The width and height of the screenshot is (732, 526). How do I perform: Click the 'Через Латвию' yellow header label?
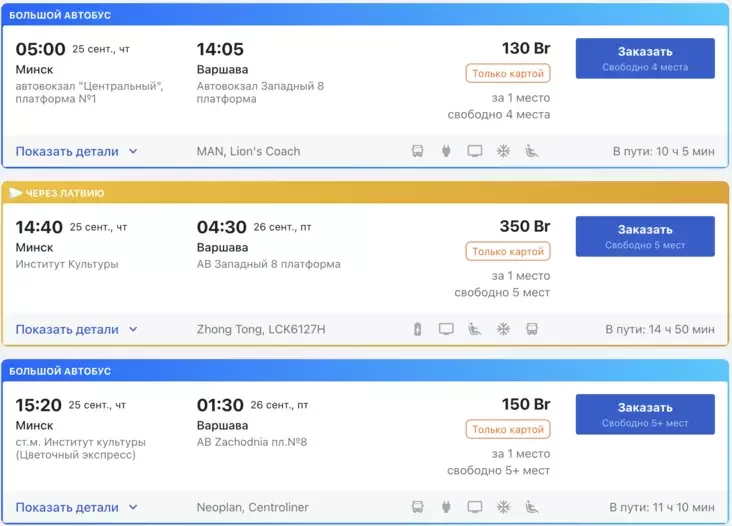point(62,193)
